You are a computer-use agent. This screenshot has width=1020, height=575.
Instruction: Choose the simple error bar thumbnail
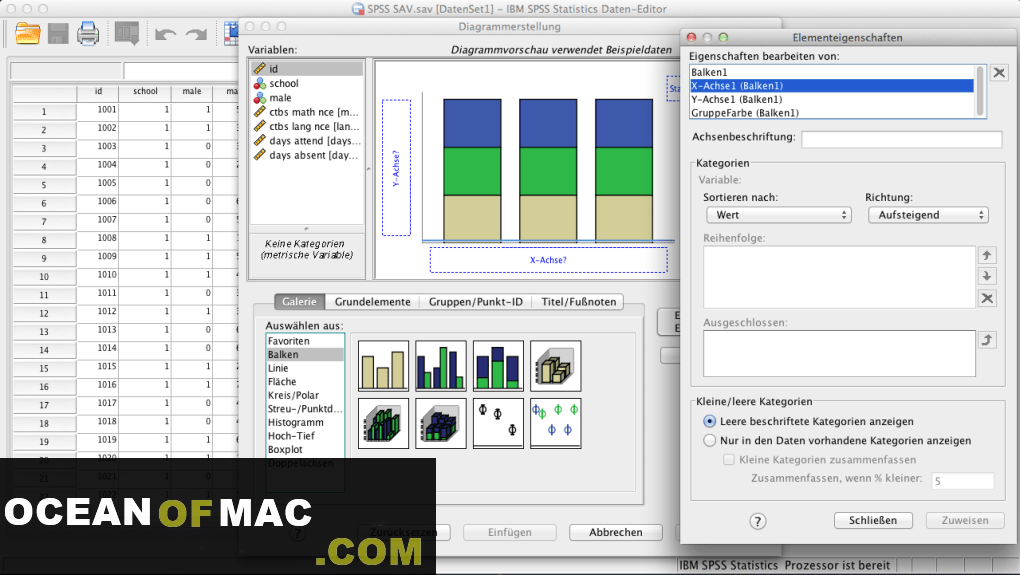(x=498, y=423)
